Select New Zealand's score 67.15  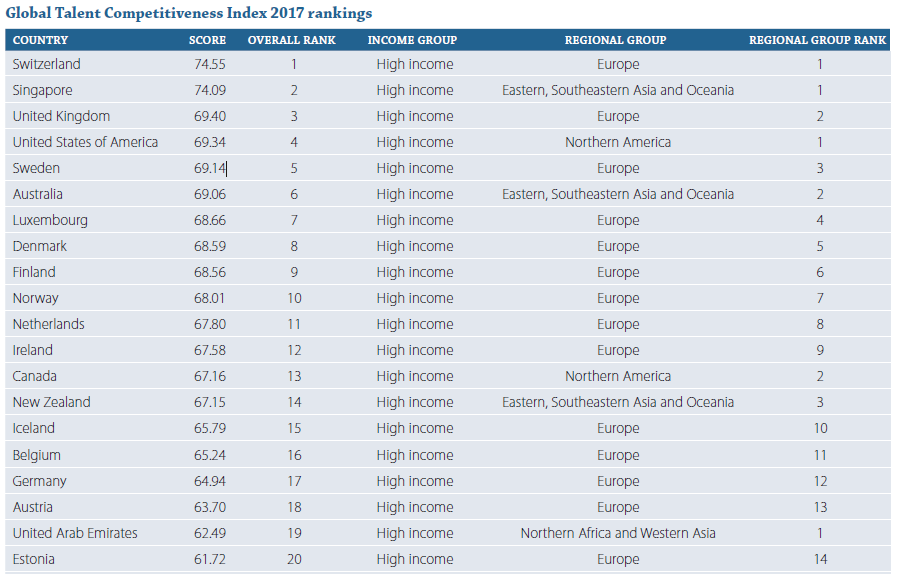pos(210,402)
